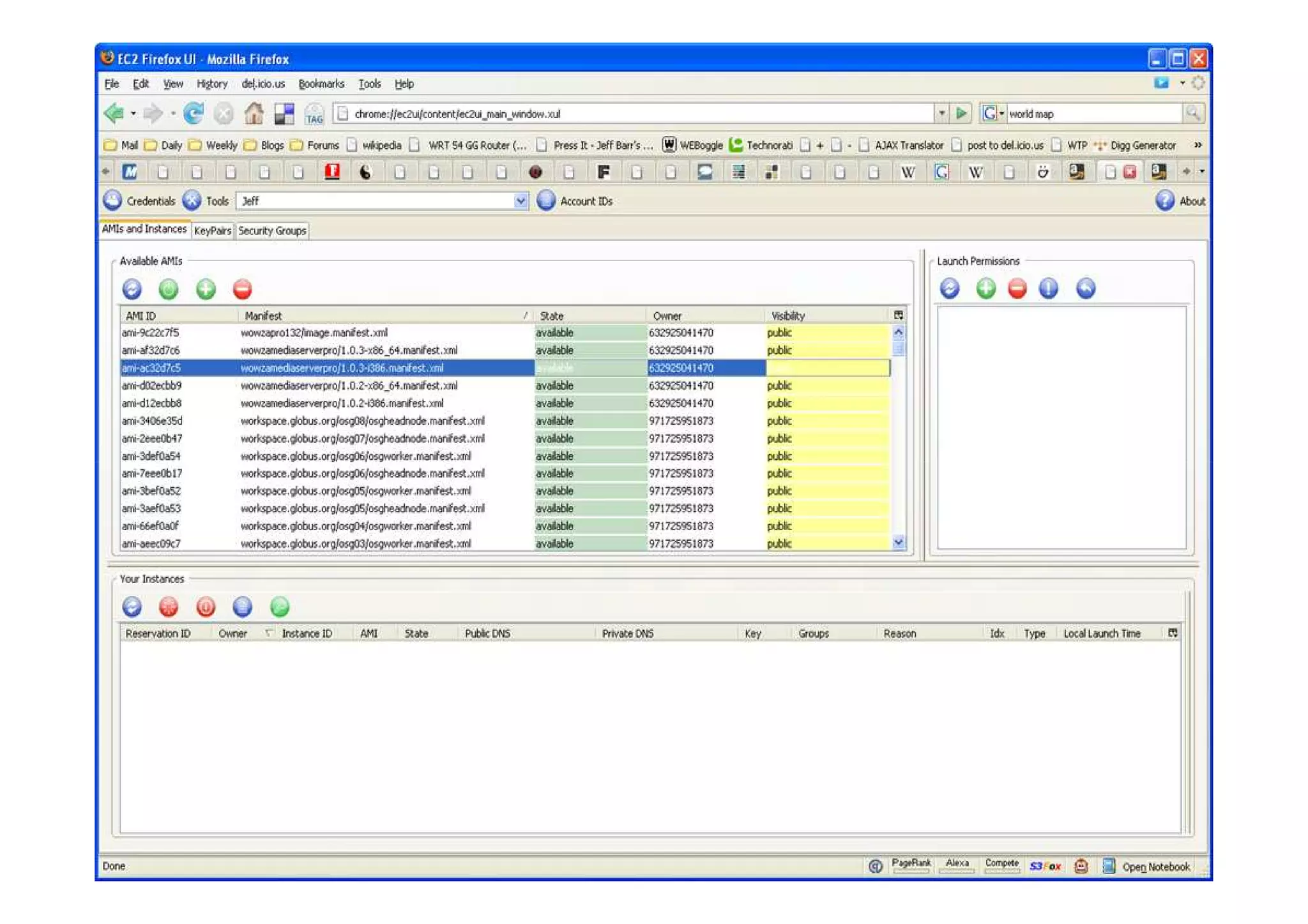Open the Bookmarks menu
Image resolution: width=1308 pixels, height=924 pixels.
coord(321,84)
